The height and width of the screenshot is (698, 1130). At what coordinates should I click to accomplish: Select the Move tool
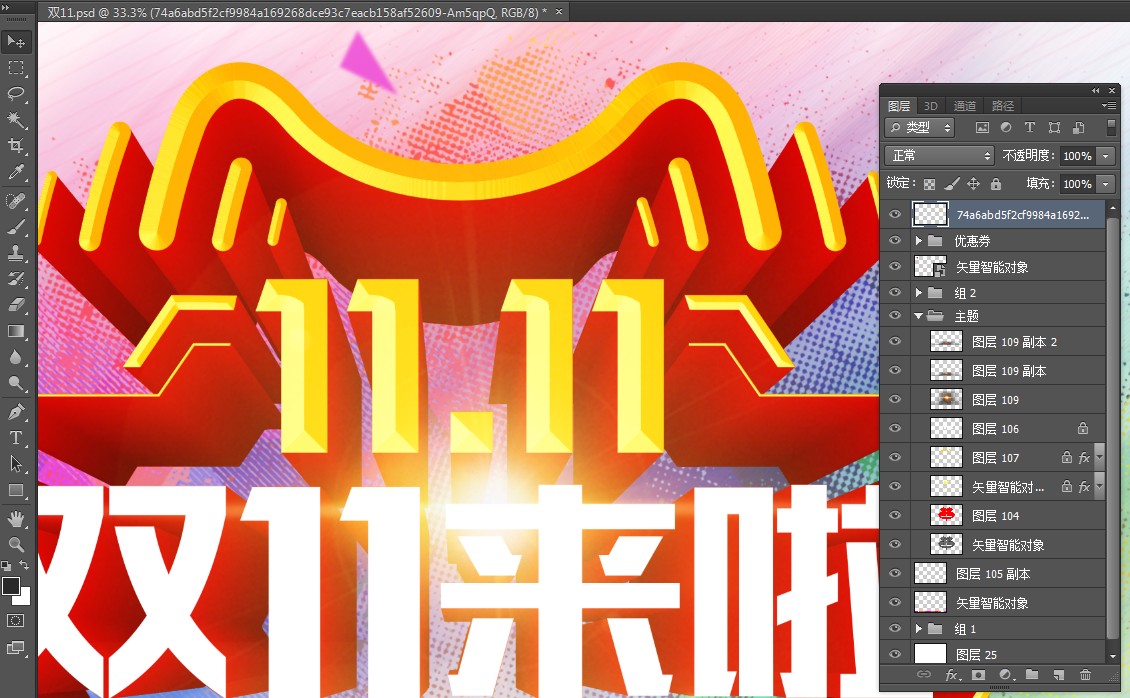pos(16,42)
